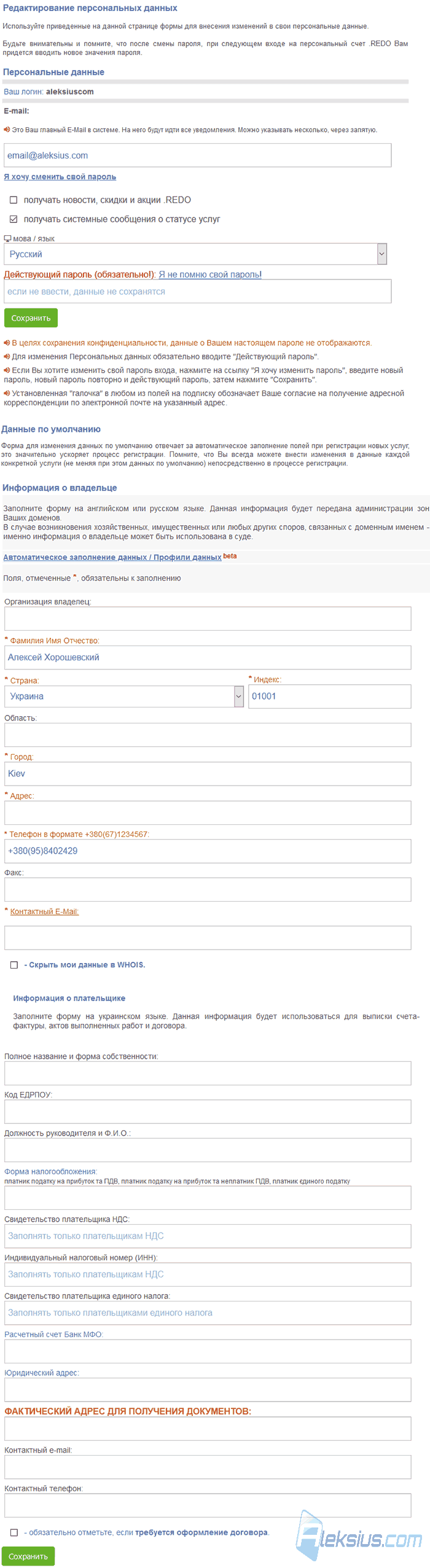Enable получать новости, скидки и акции checkbox
The width and height of the screenshot is (430, 1568).
[x=14, y=200]
